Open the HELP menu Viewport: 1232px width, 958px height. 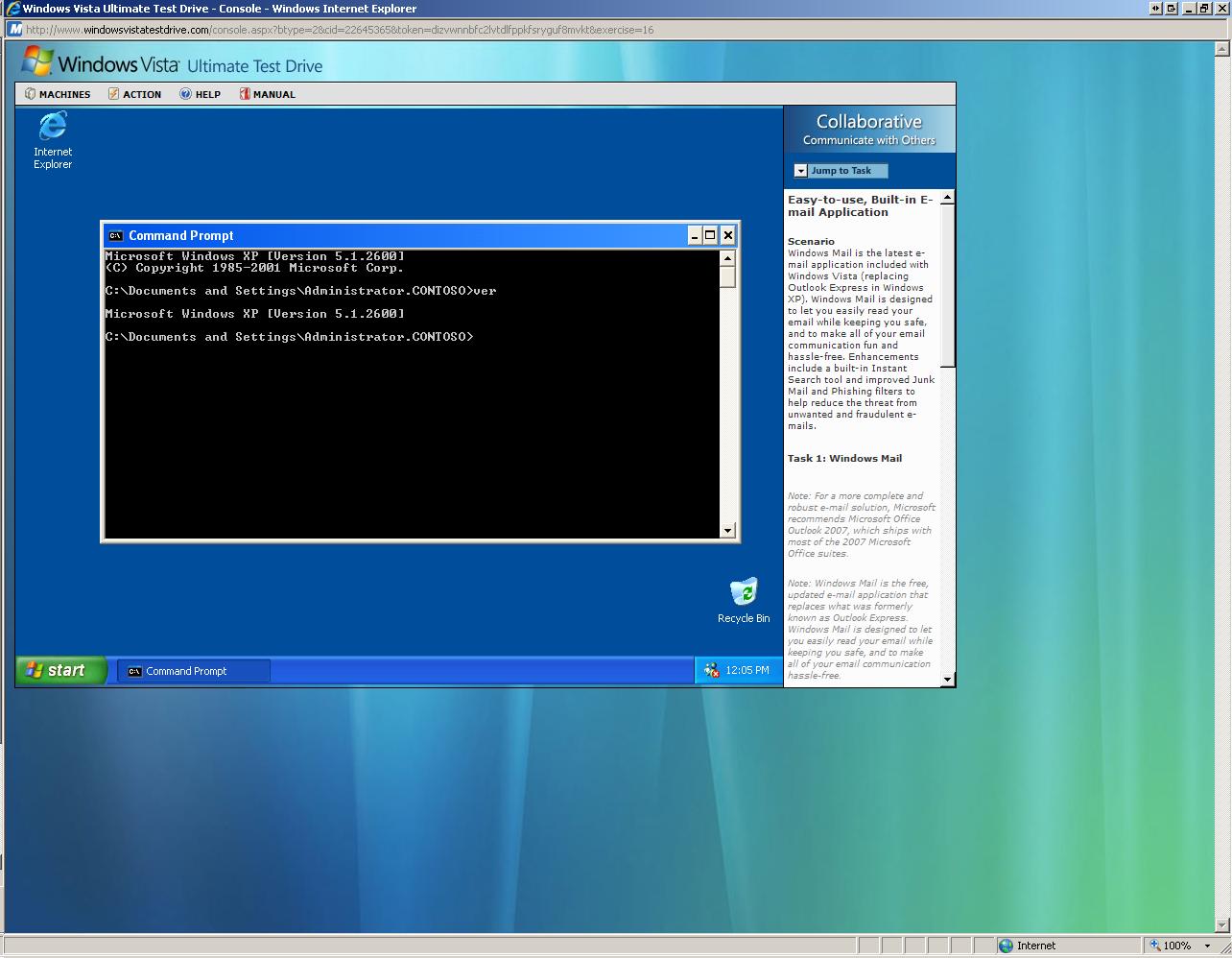pos(200,94)
